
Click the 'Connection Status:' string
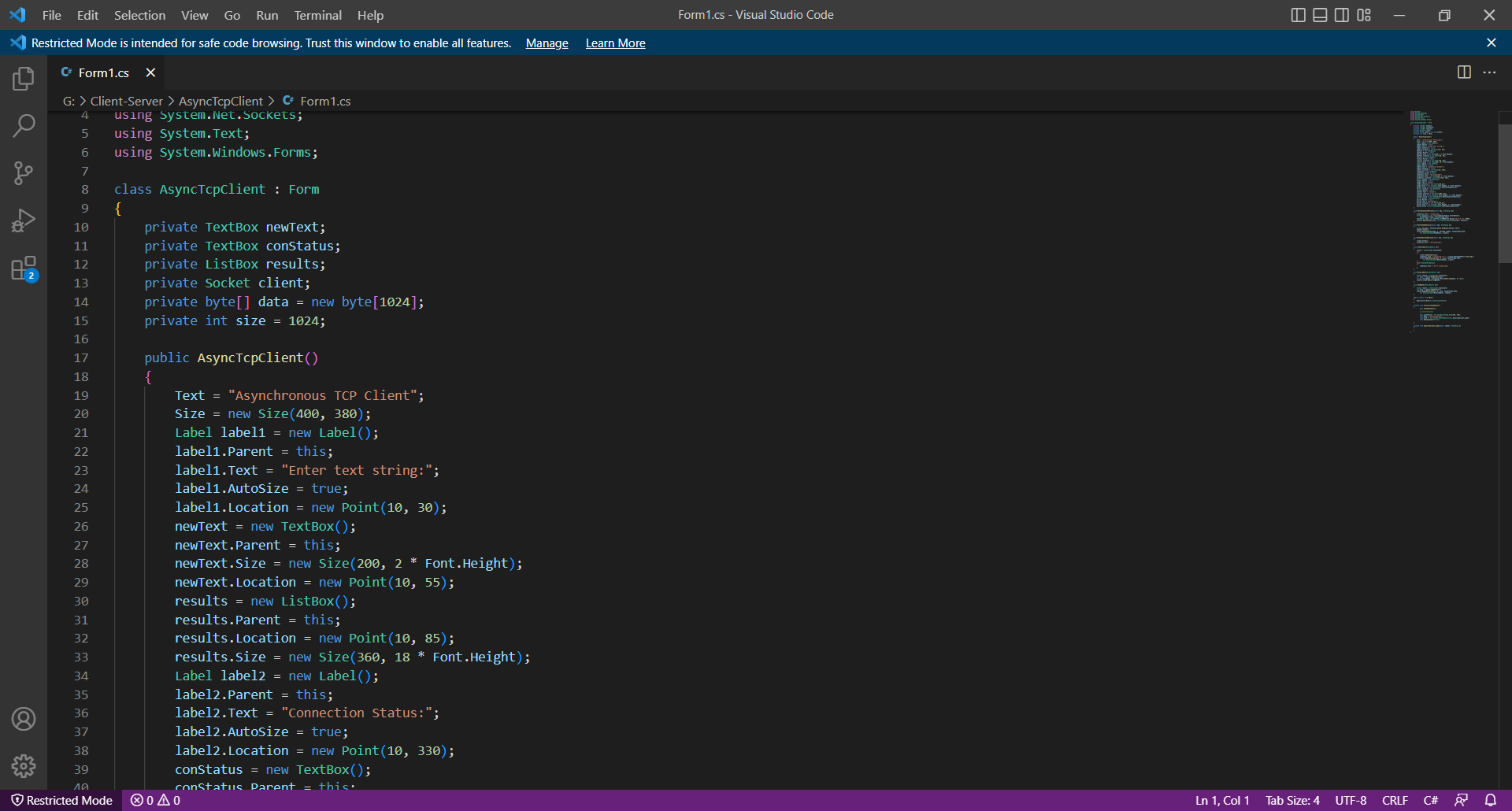(x=357, y=713)
